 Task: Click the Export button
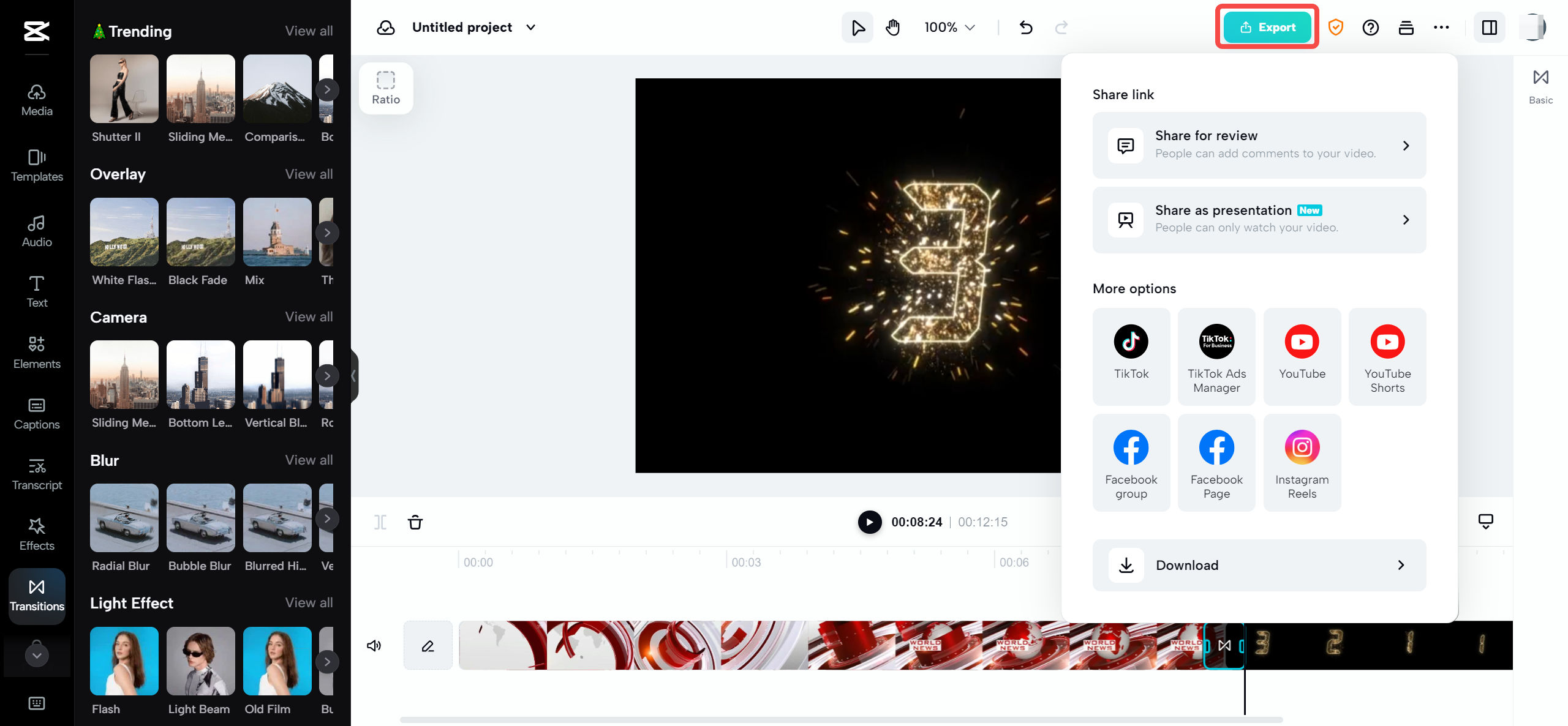tap(1267, 28)
